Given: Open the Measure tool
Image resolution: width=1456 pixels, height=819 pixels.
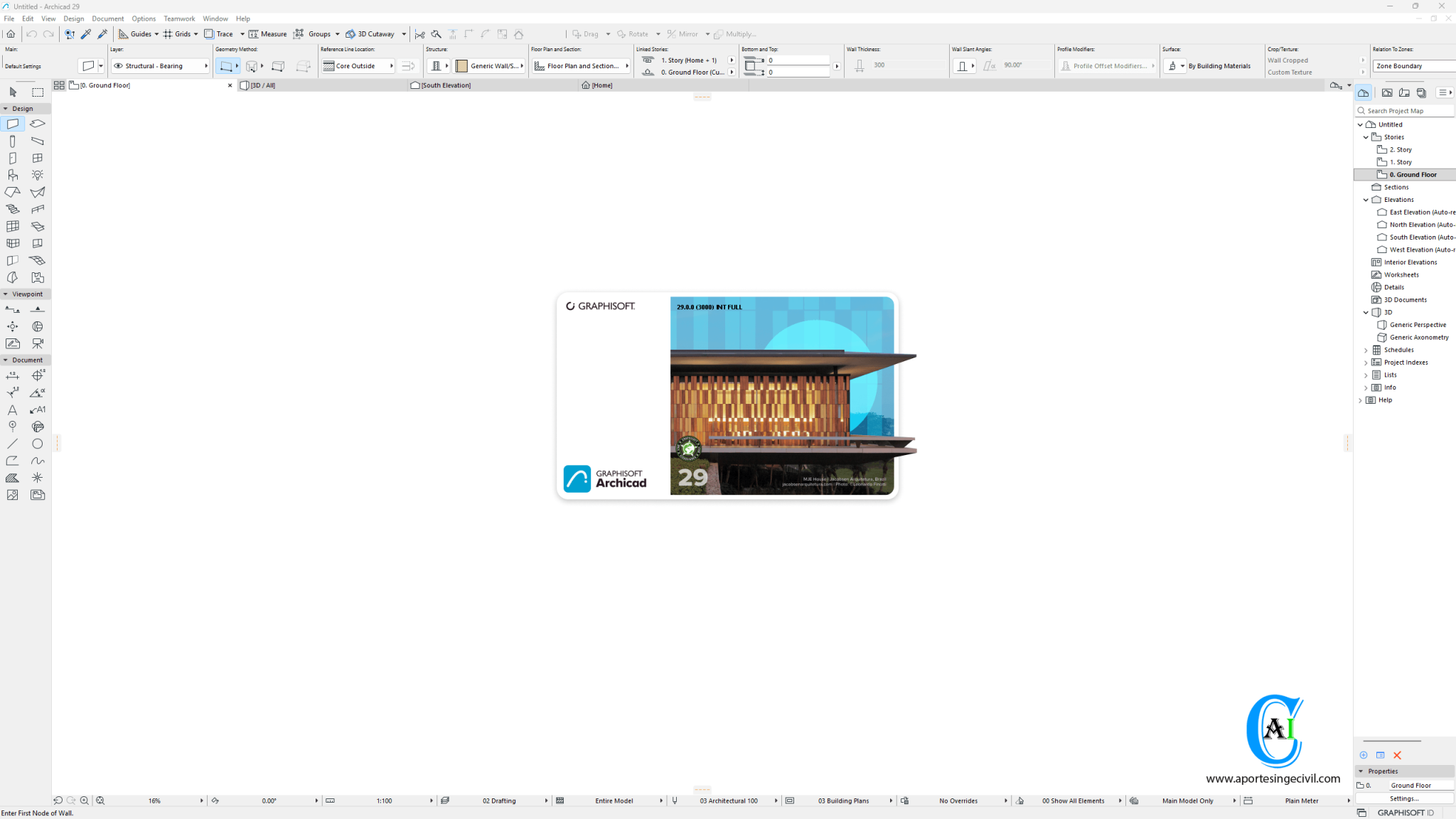Looking at the screenshot, I should [268, 33].
